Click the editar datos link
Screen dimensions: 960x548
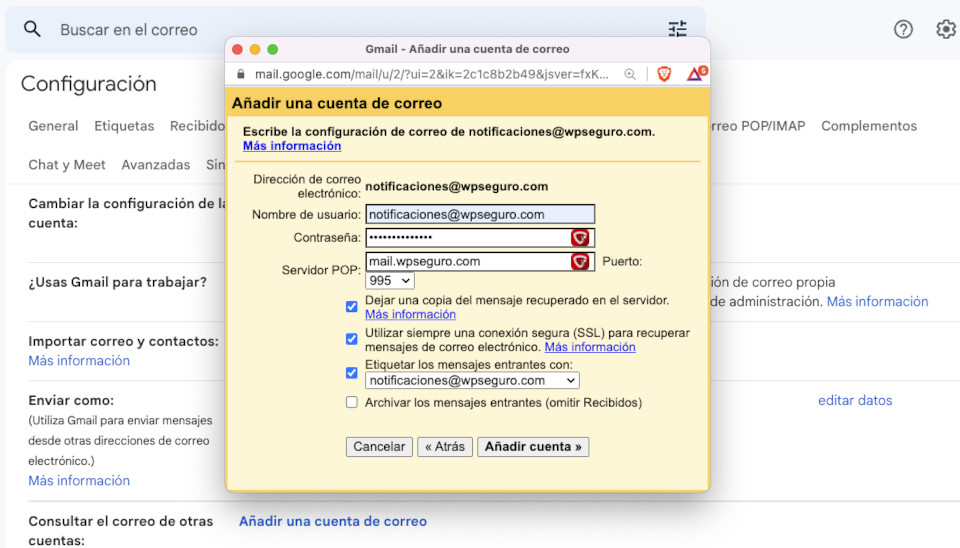point(855,400)
